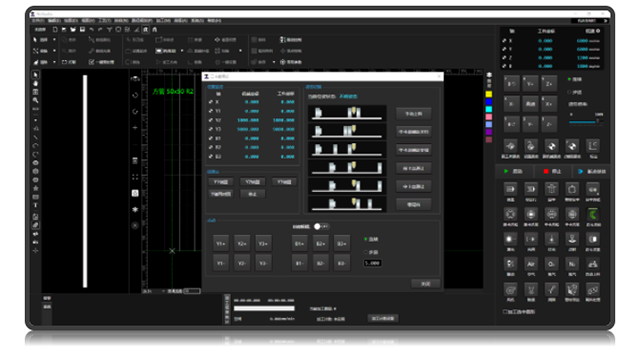Click the undo arrow in top toolbar
This screenshot has width=640, height=360.
91,29
